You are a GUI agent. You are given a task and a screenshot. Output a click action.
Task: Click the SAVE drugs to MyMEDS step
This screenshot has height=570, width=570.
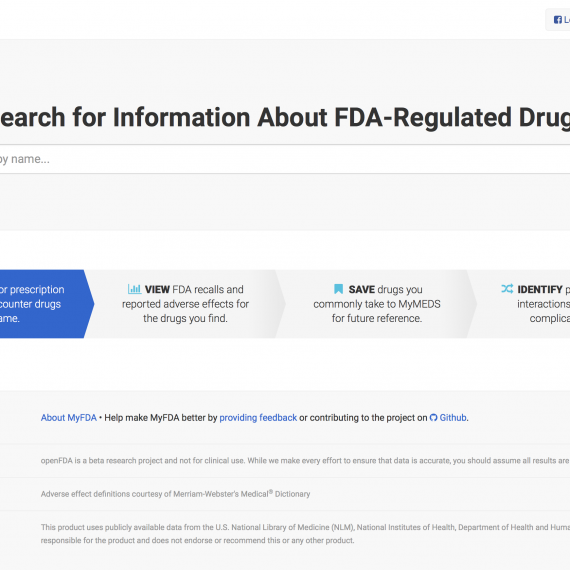(377, 304)
